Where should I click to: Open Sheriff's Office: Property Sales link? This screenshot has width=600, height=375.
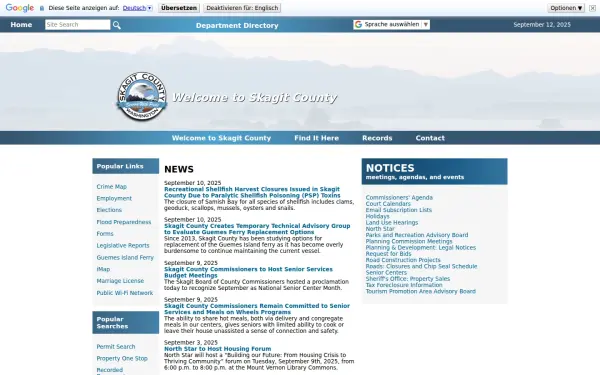pos(408,279)
